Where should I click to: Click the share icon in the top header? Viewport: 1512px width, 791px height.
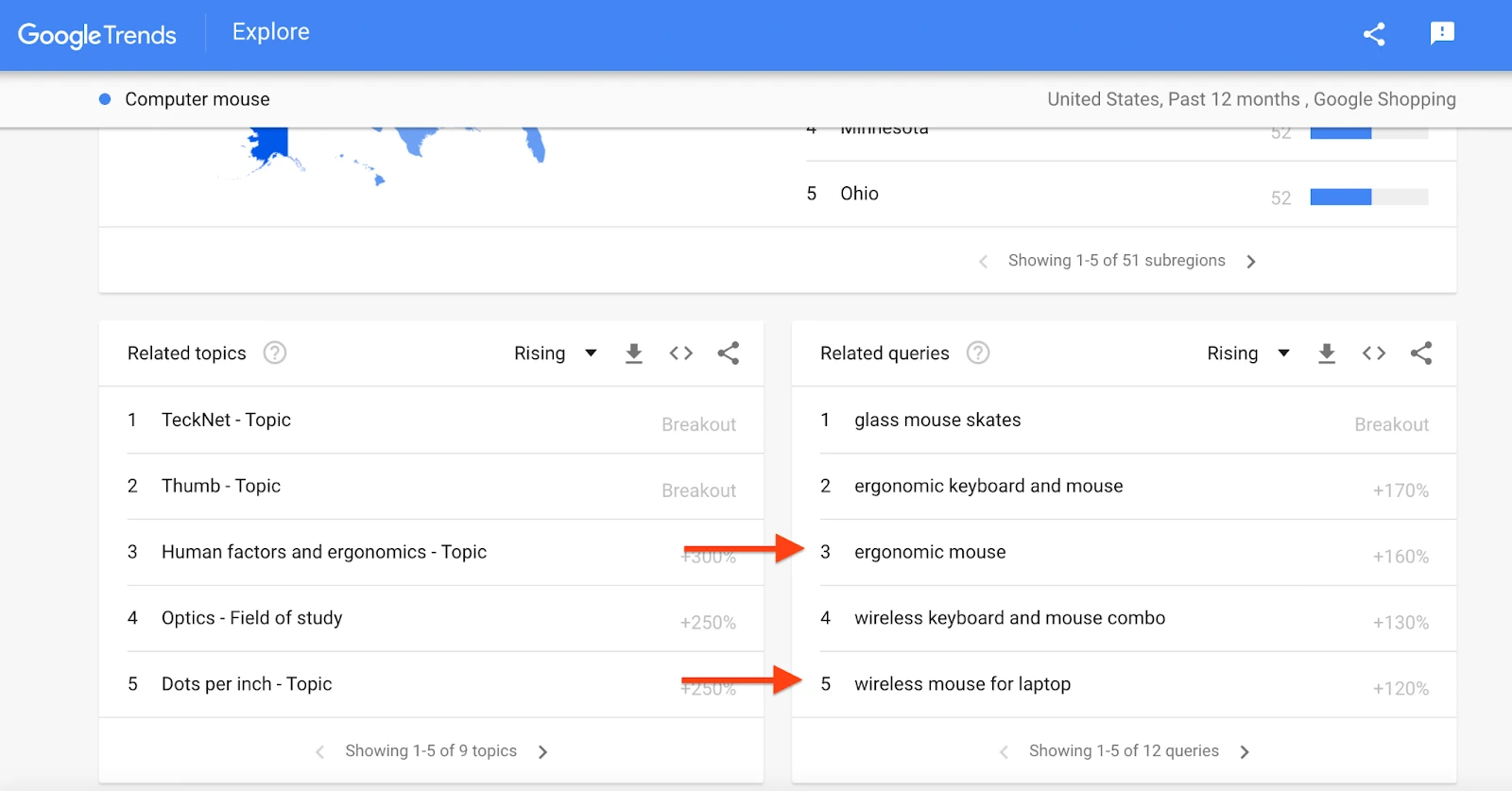pyautogui.click(x=1374, y=34)
